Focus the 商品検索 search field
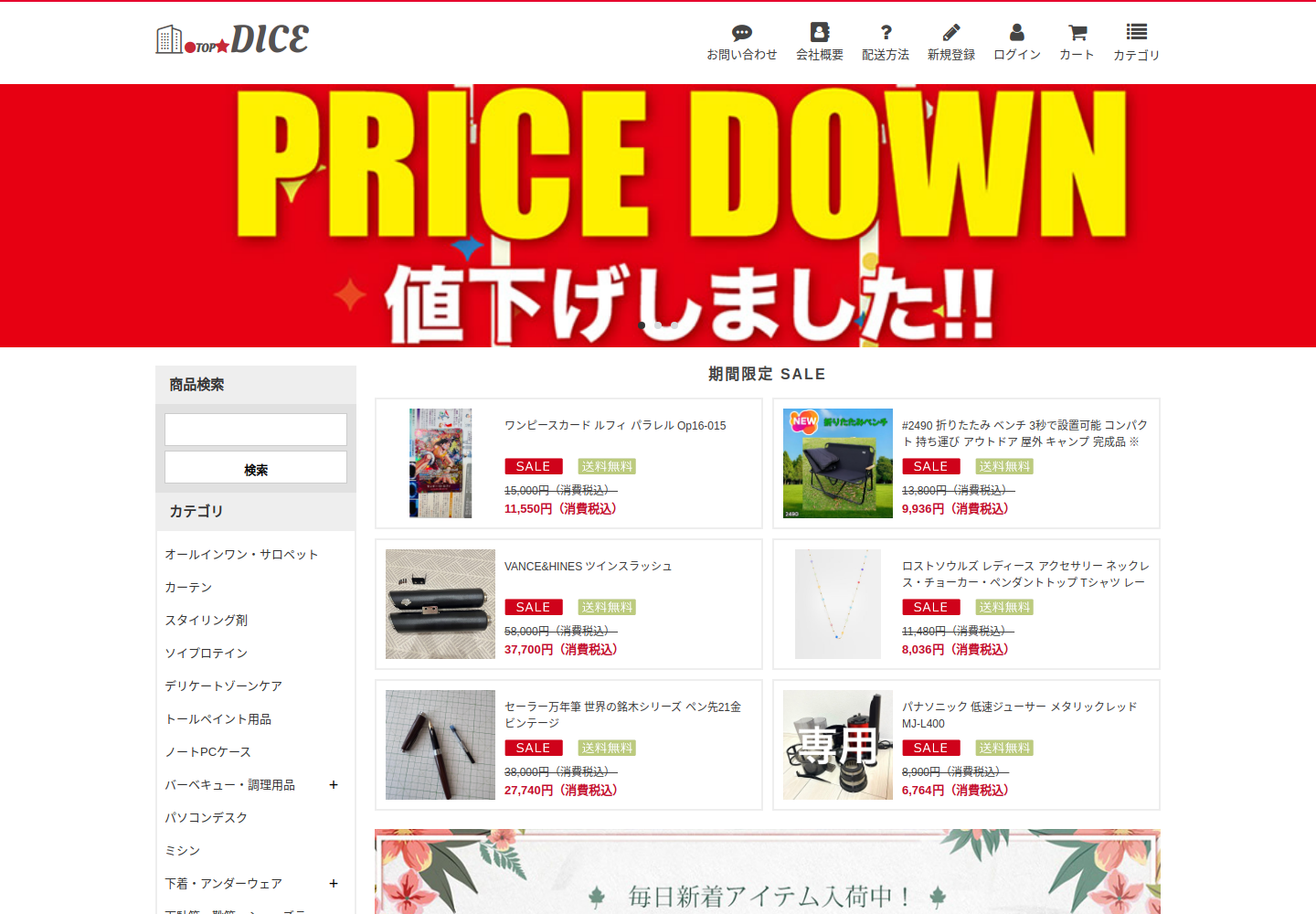 click(256, 430)
